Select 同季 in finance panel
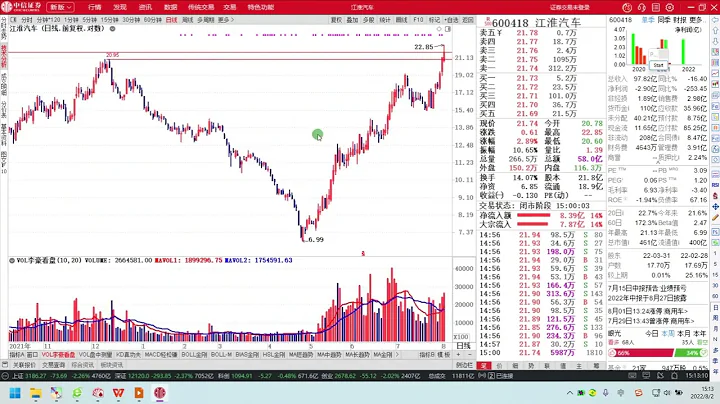720x404 pixels. tap(664, 20)
